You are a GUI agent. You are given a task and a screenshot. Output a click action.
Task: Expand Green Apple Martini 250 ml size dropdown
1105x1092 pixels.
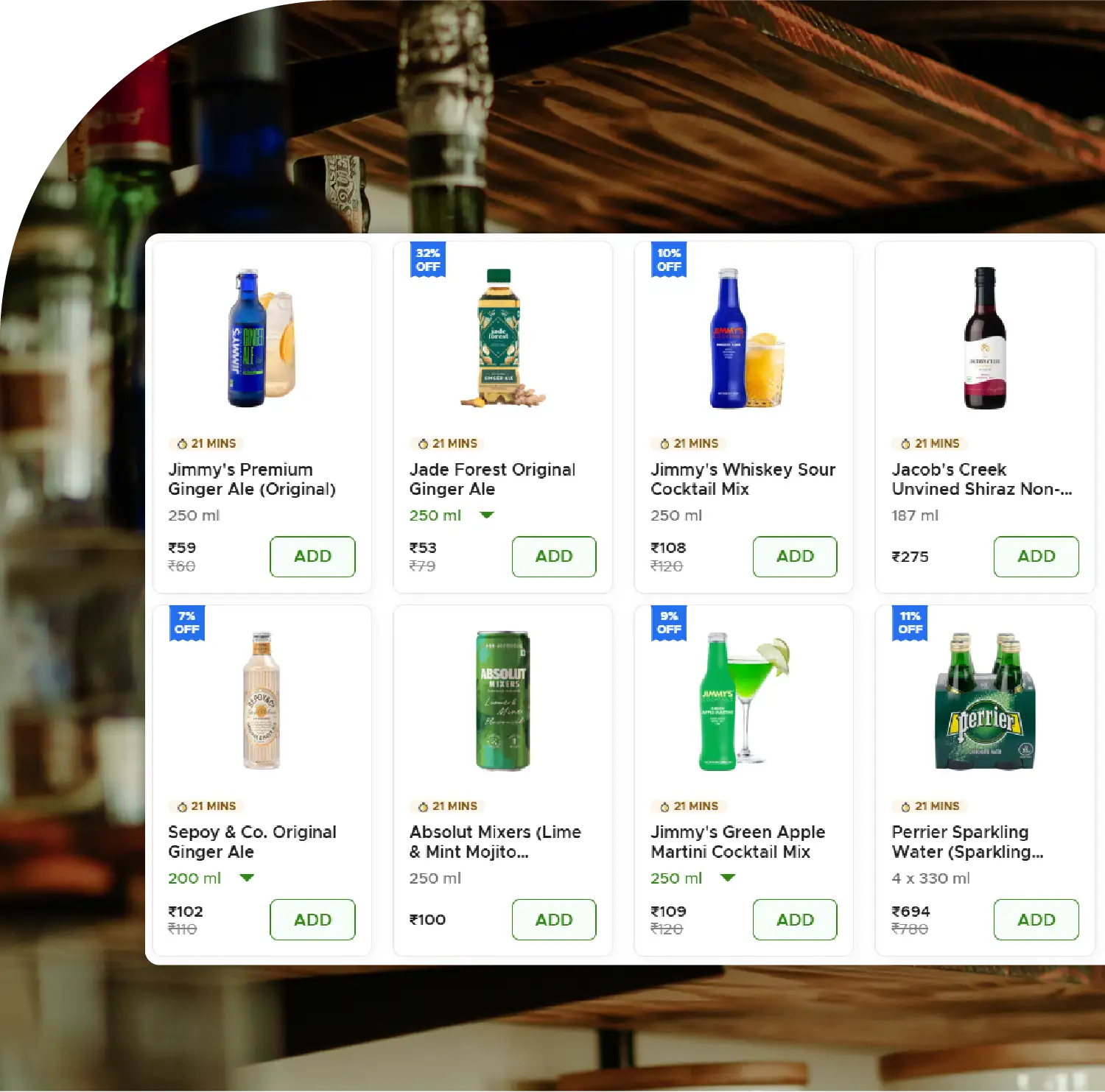[x=692, y=878]
